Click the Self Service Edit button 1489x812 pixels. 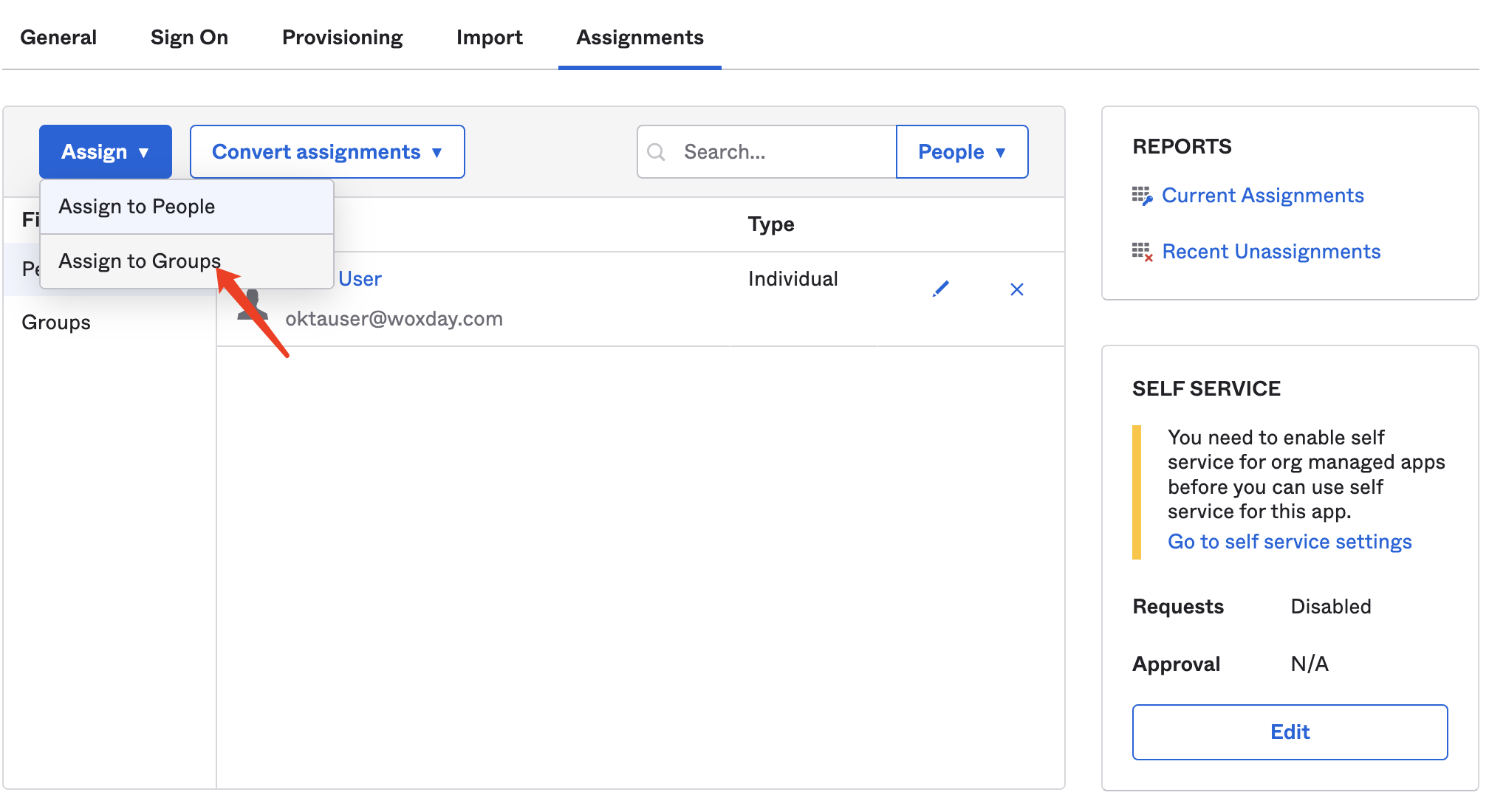(1290, 732)
